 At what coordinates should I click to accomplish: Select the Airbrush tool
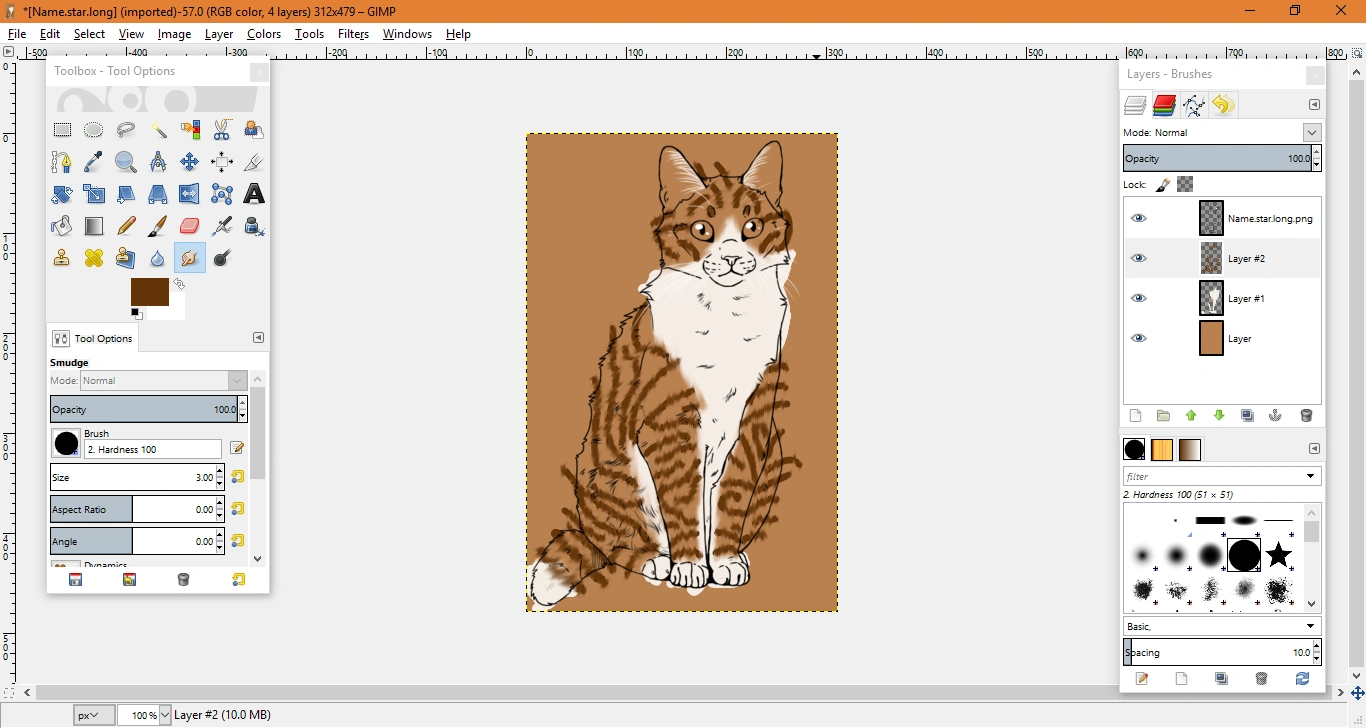(x=222, y=226)
